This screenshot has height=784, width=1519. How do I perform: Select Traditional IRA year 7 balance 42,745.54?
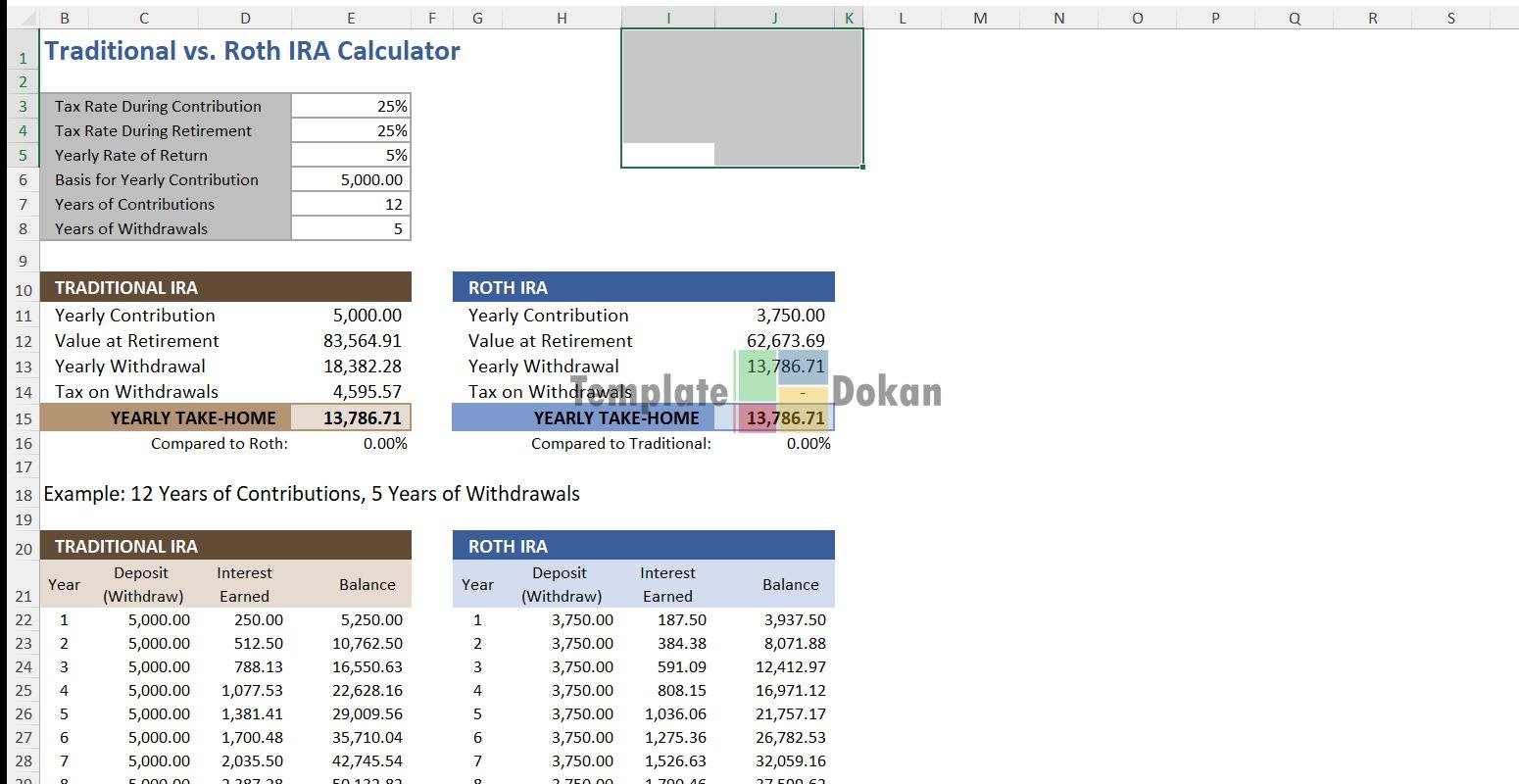pyautogui.click(x=367, y=761)
